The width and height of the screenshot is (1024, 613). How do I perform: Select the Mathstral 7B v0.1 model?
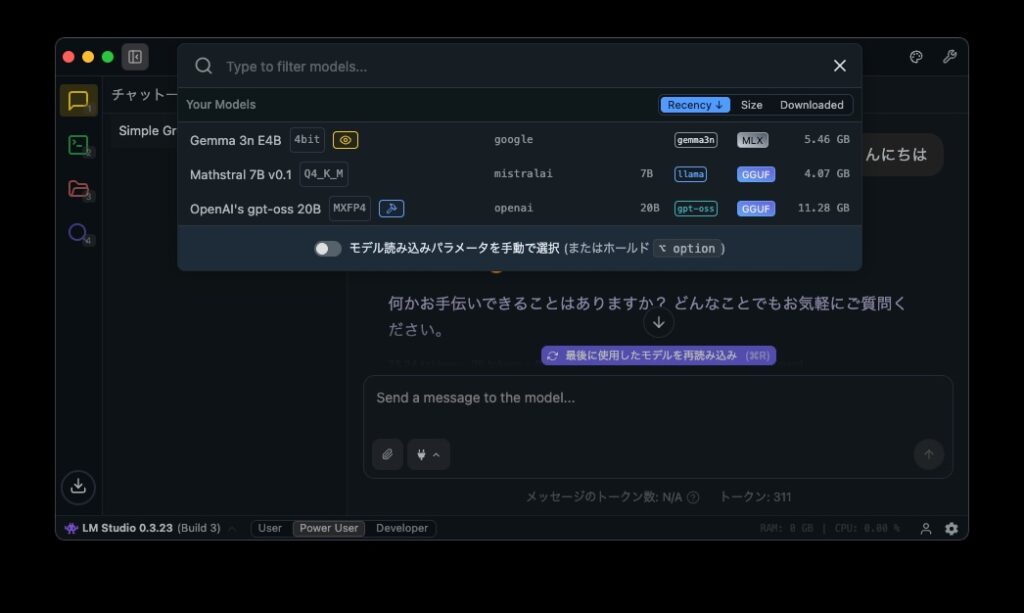[x=520, y=174]
